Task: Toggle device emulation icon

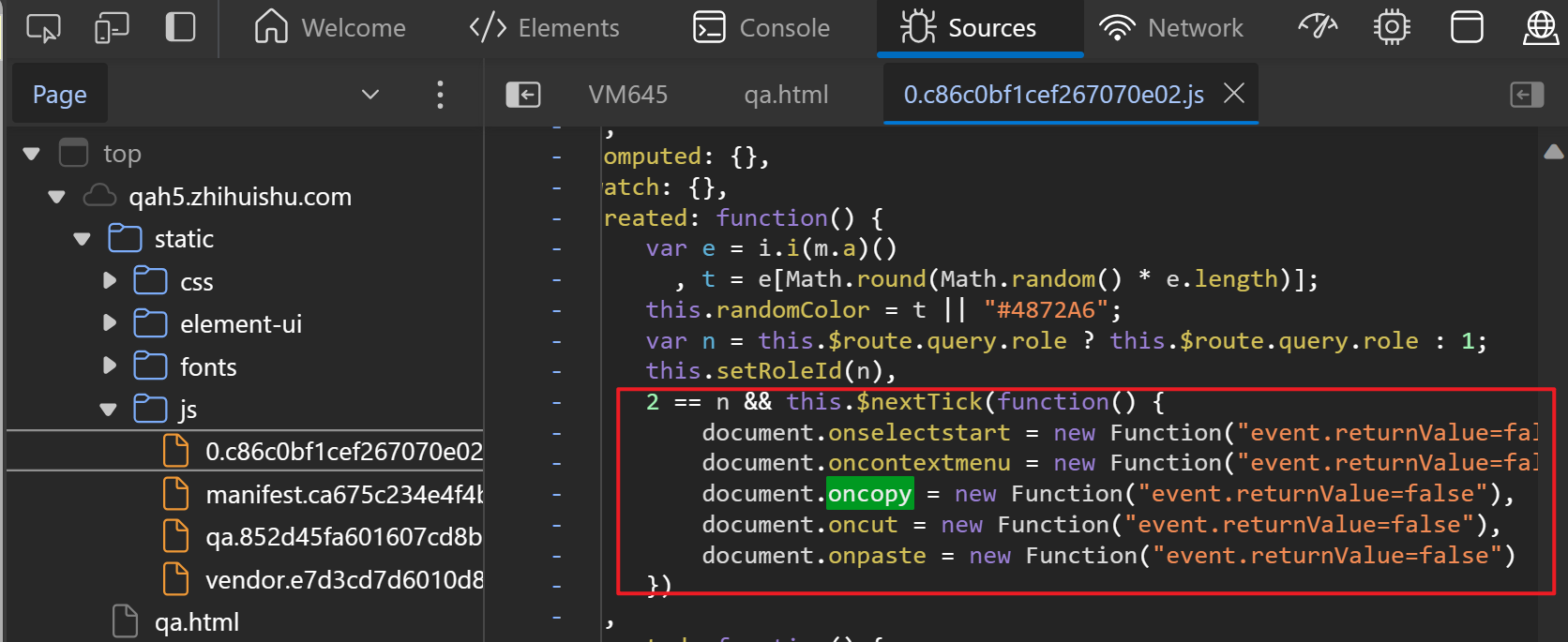Action: point(112,28)
